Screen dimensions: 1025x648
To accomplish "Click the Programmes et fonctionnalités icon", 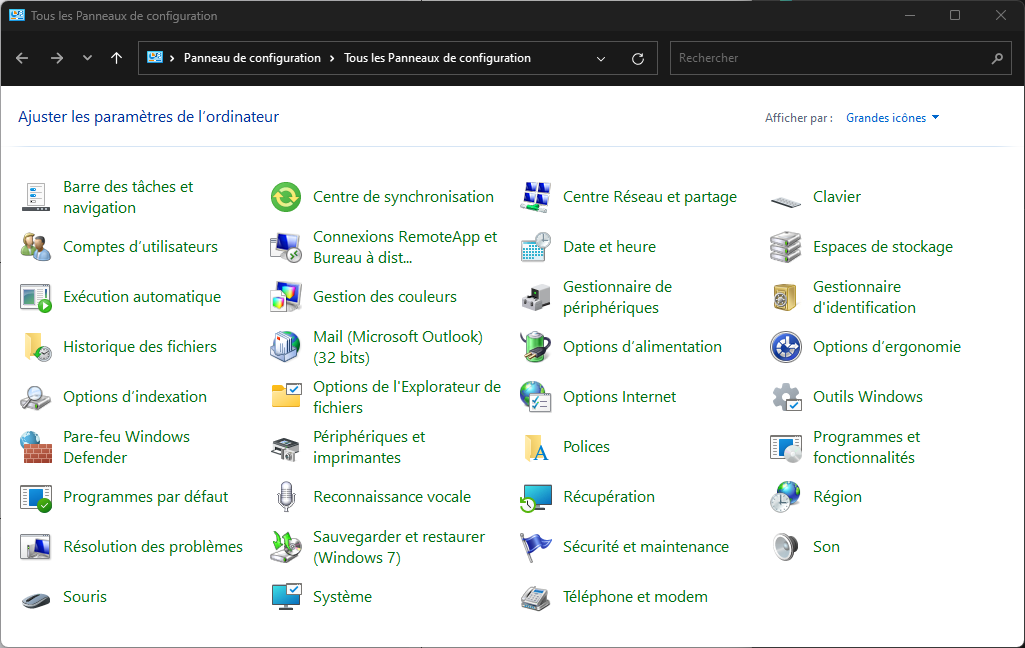I will (x=786, y=447).
